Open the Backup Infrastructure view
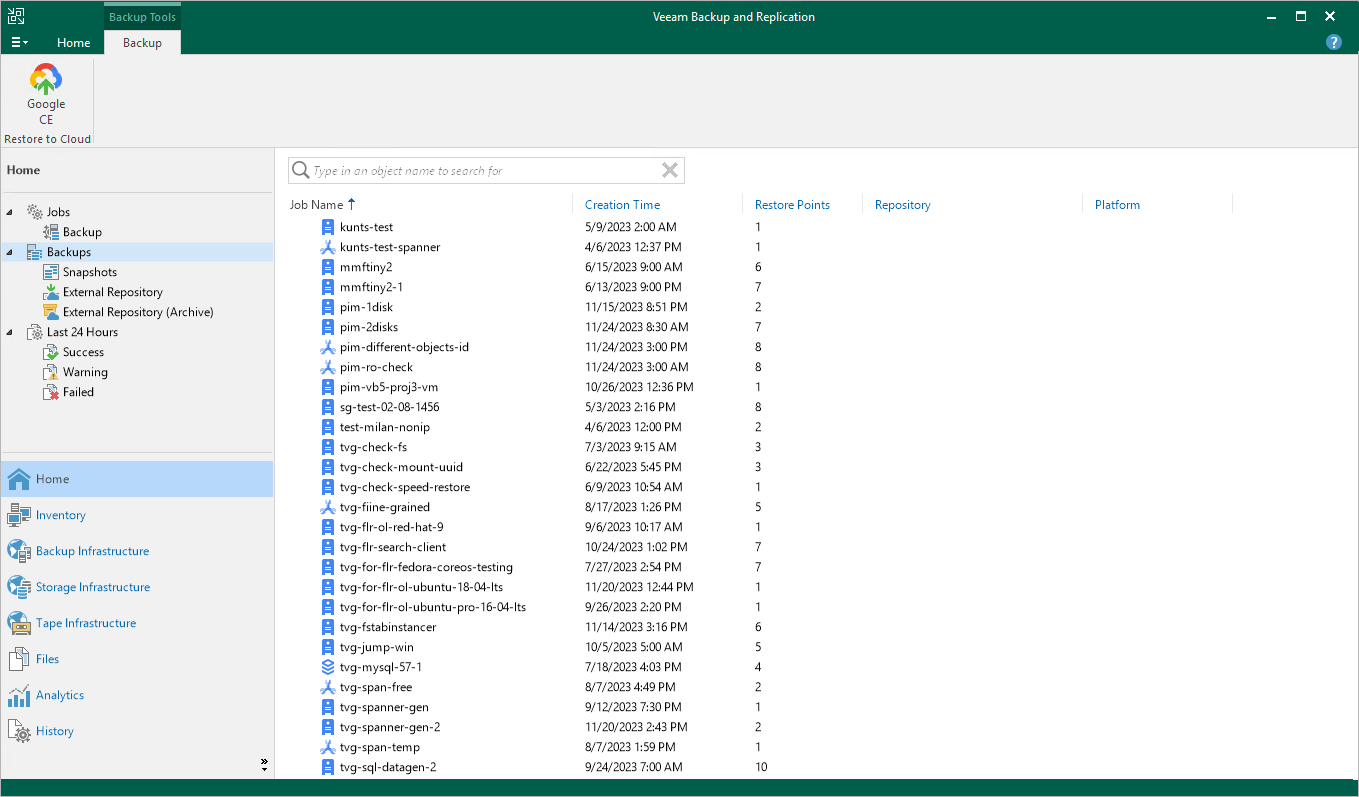 [x=92, y=551]
